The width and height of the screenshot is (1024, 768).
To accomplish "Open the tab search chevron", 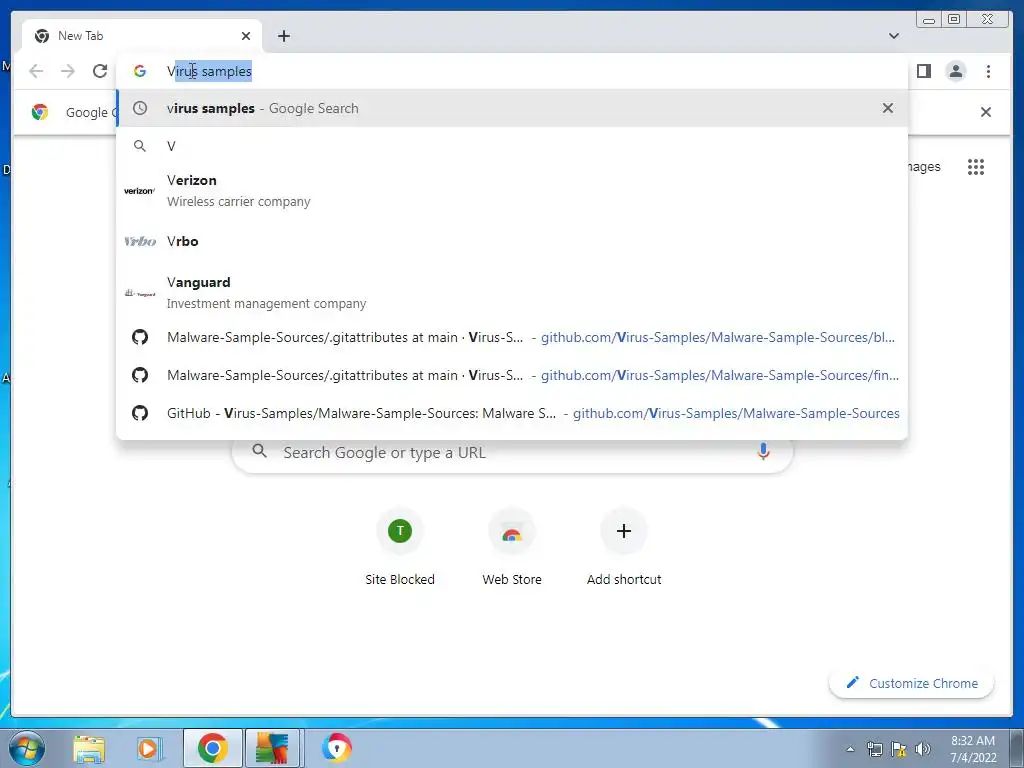I will click(894, 36).
